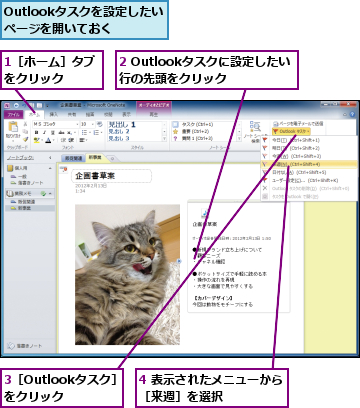Viewport: 360px width, 408px height.
Task: Click the page tag icon beside title
Action: [64, 170]
